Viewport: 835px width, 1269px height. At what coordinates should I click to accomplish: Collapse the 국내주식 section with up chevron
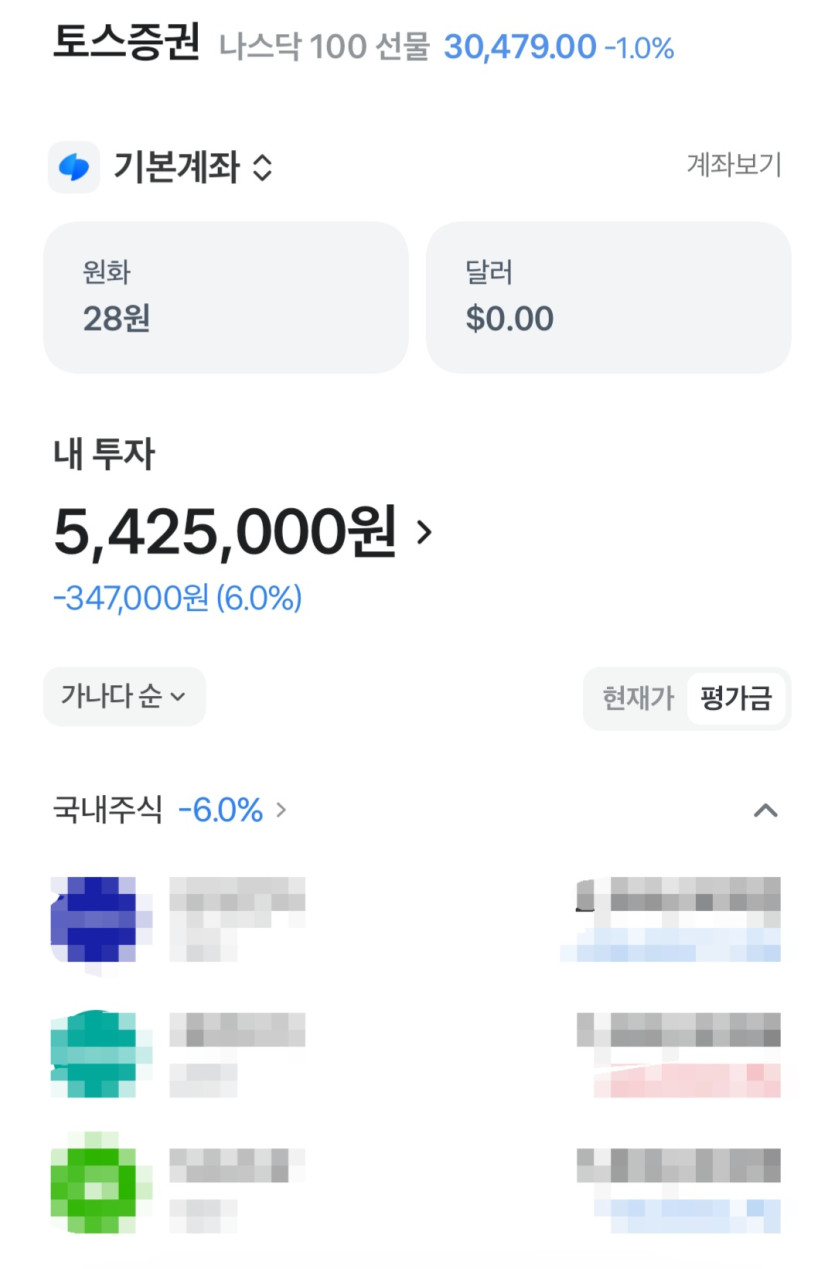pyautogui.click(x=765, y=810)
